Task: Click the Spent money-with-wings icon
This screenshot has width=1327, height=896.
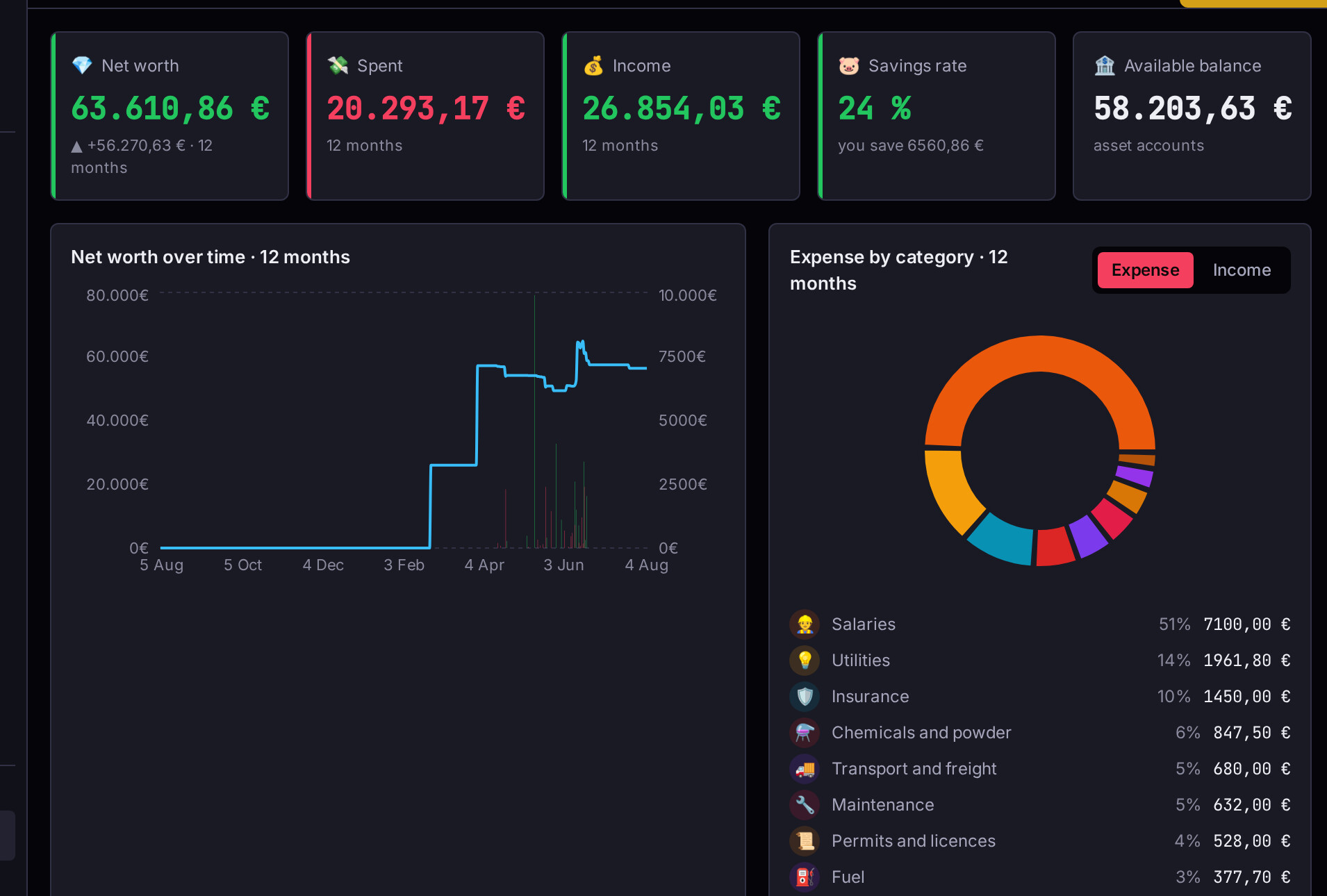Action: (x=338, y=65)
